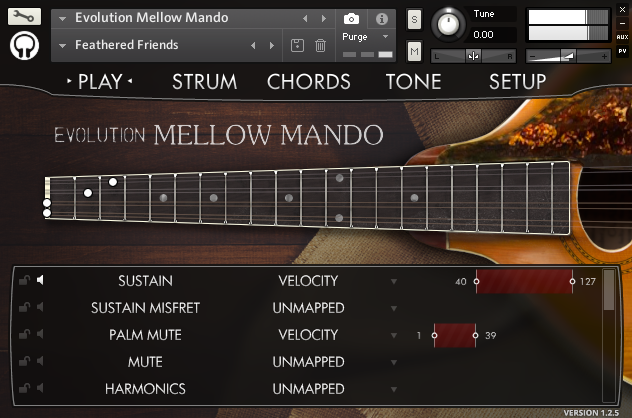This screenshot has width=632, height=418.
Task: Go to the next snapshot preset
Action: pos(270,45)
